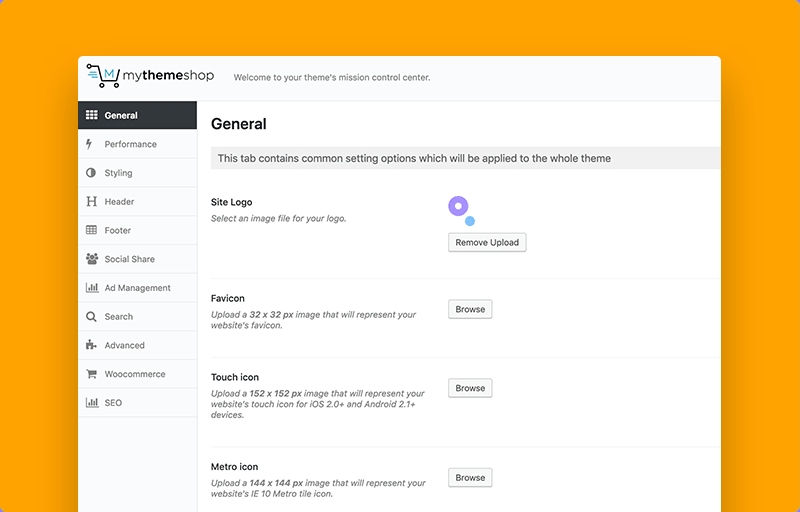The image size is (800, 512).
Task: Open the Woocommerce options tab
Action: [x=137, y=374]
